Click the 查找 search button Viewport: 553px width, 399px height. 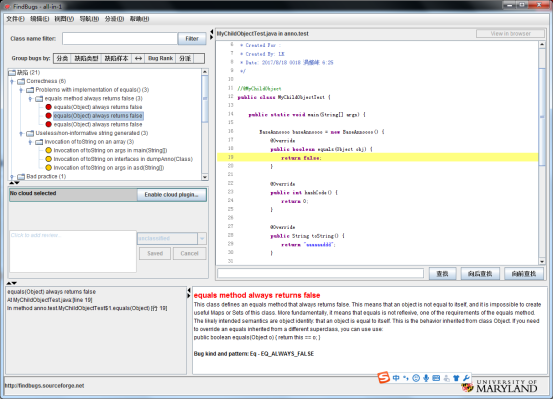pyautogui.click(x=442, y=273)
